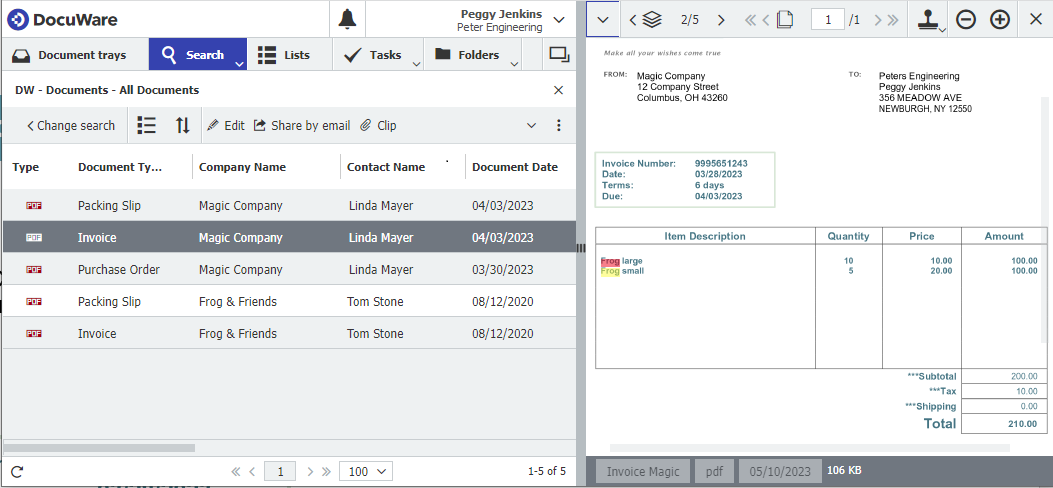Open the 100 results per page dropdown

pos(366,471)
